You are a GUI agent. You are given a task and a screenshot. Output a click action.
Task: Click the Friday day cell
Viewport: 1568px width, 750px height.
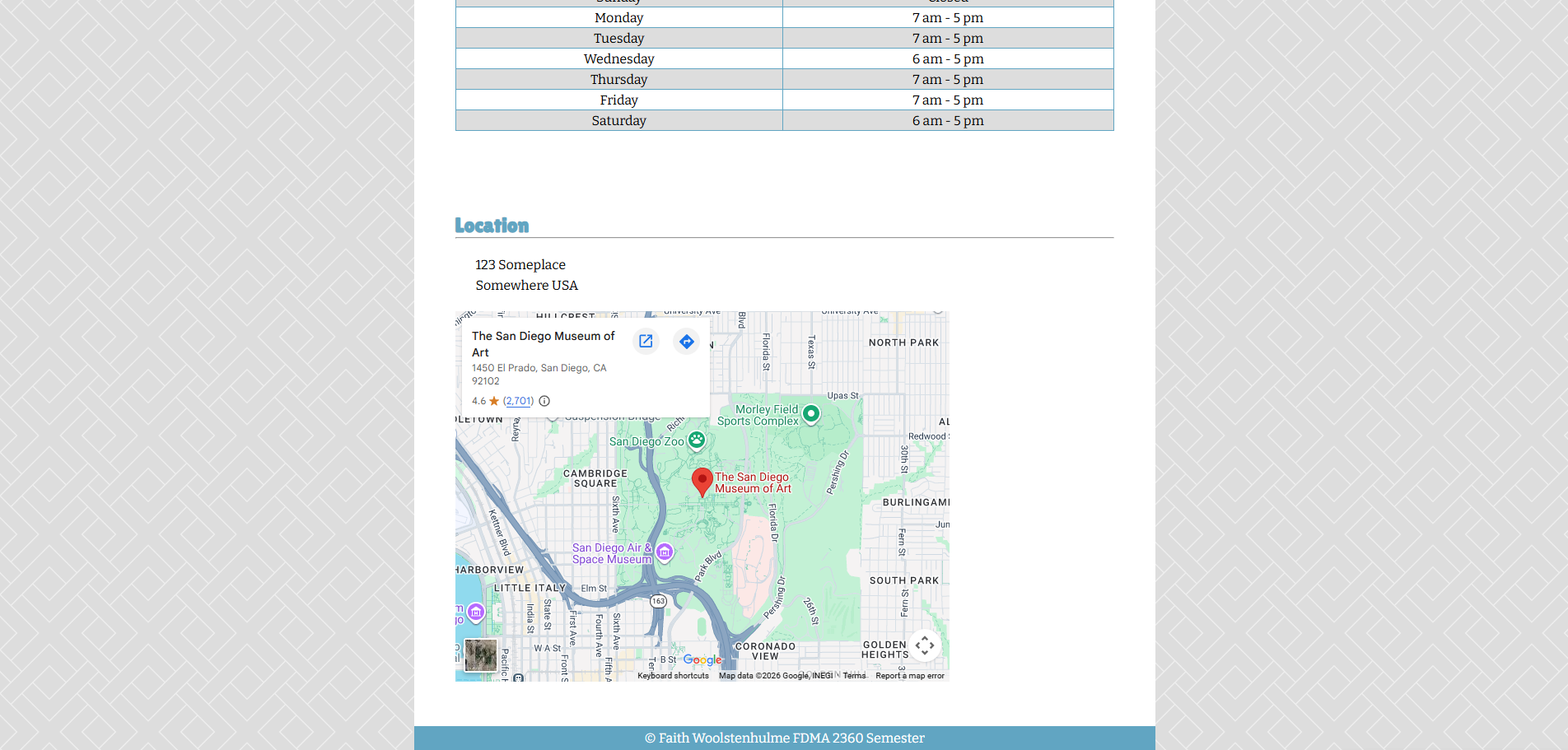[619, 100]
